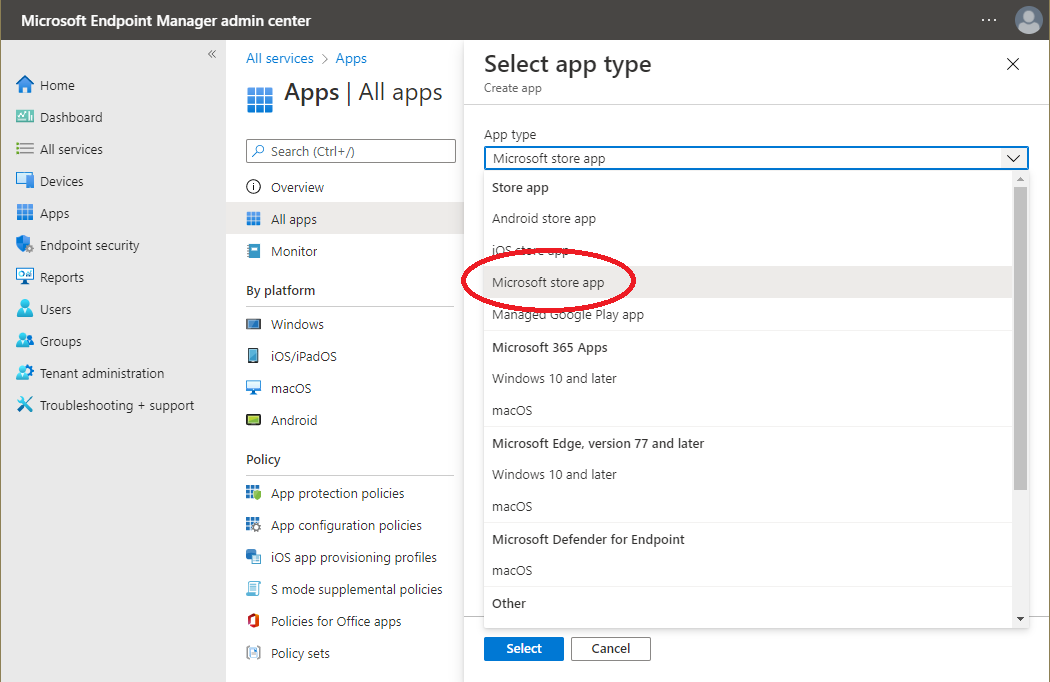The width and height of the screenshot is (1050, 682).
Task: Open S mode supplemental policies link
Action: click(356, 590)
